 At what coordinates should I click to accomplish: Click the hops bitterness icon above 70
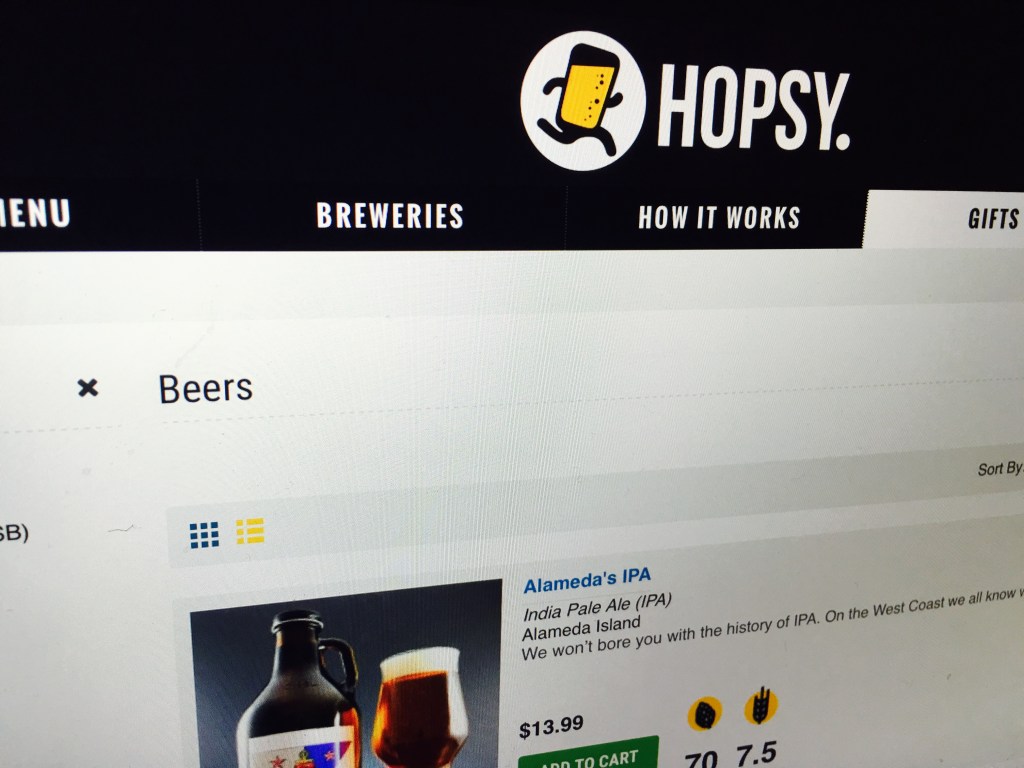coord(704,714)
